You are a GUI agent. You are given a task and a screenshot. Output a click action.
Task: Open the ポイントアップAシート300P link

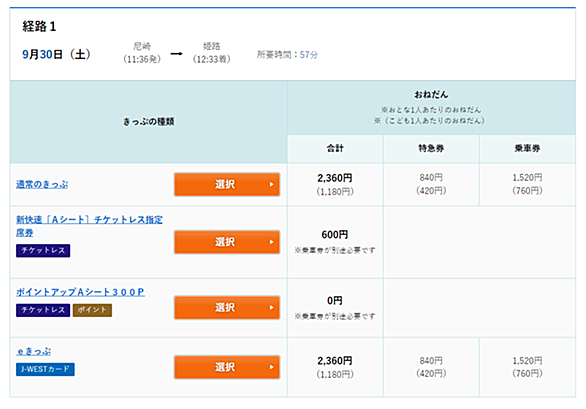tap(80, 292)
